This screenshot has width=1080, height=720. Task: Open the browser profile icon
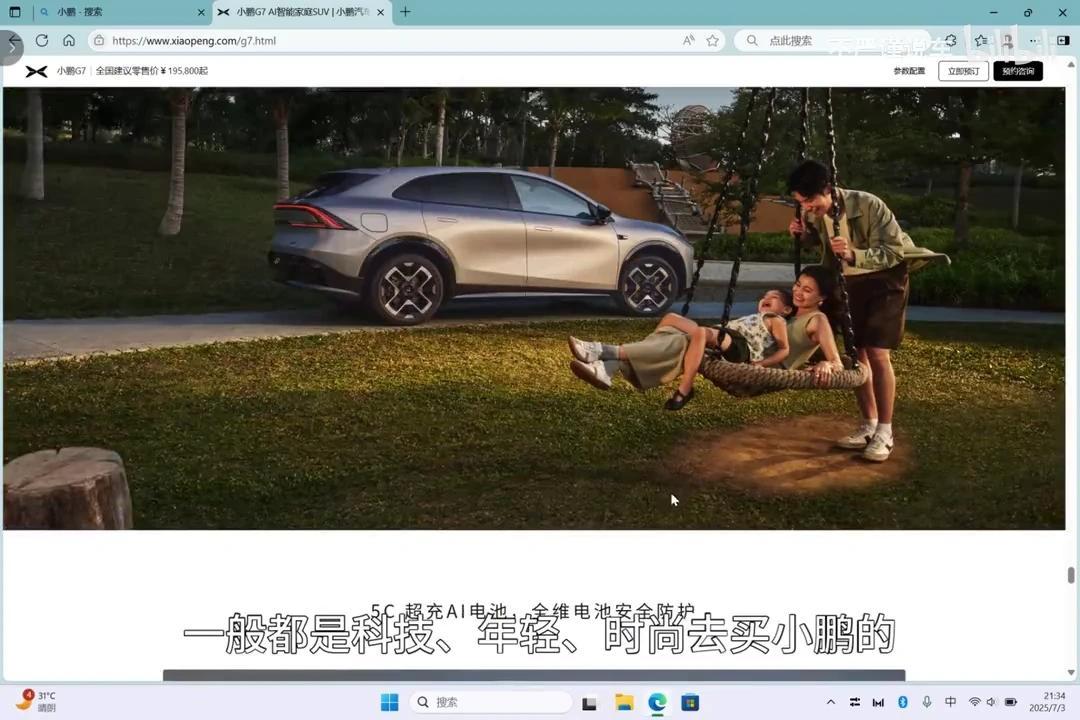click(x=1008, y=41)
